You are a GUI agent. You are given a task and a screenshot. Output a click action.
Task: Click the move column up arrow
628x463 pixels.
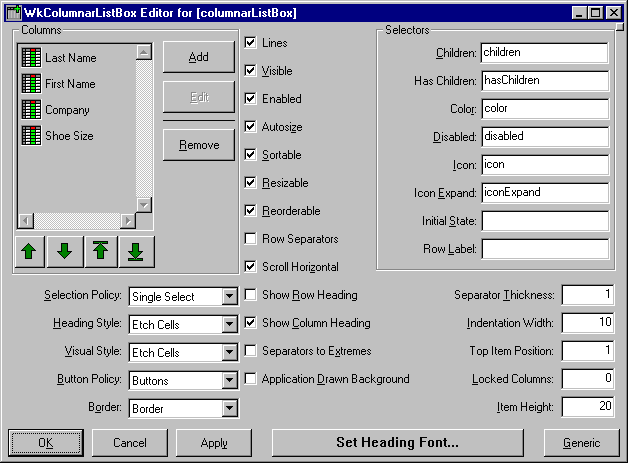click(x=30, y=251)
